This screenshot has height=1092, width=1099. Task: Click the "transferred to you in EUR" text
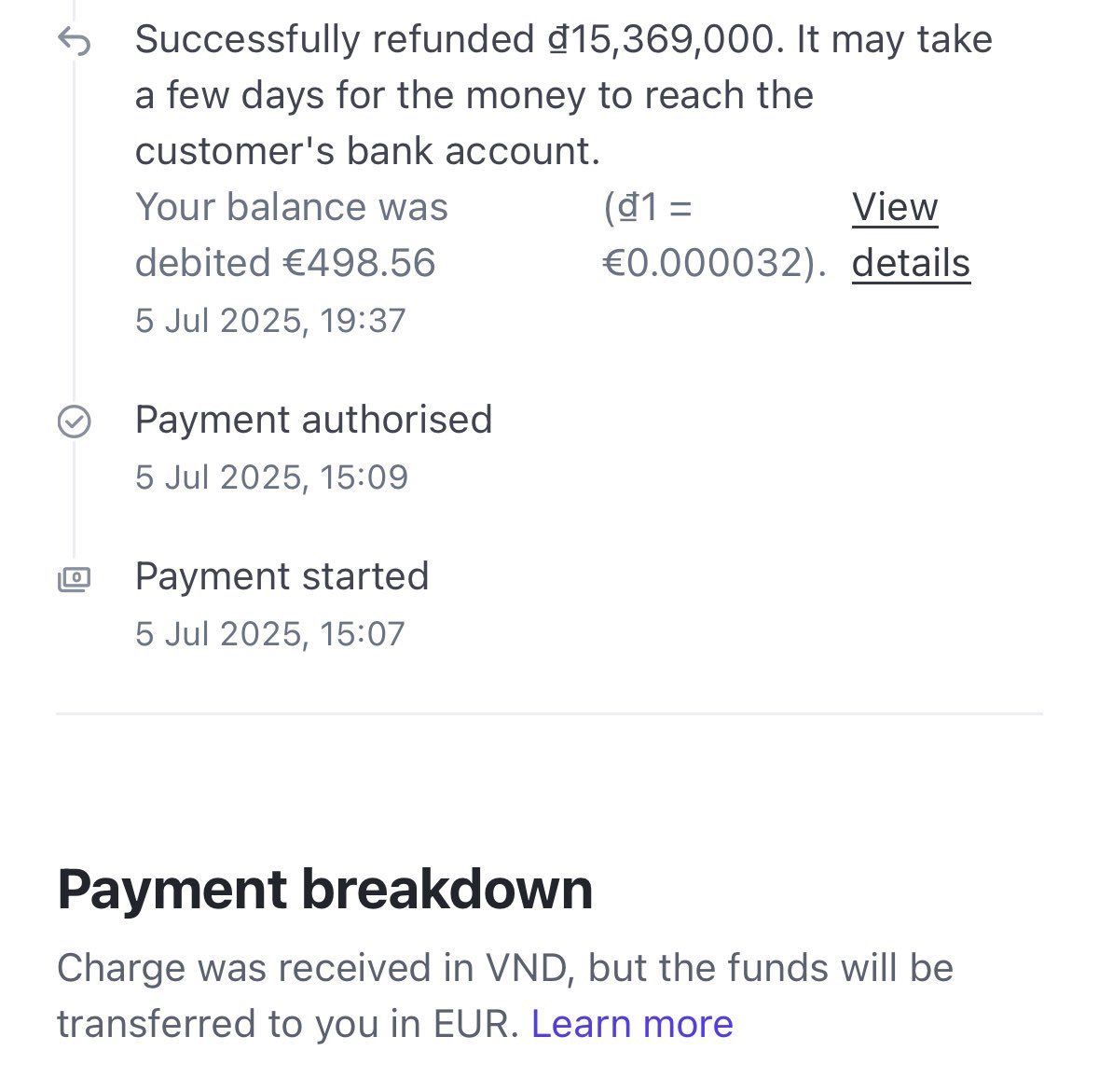click(287, 1024)
